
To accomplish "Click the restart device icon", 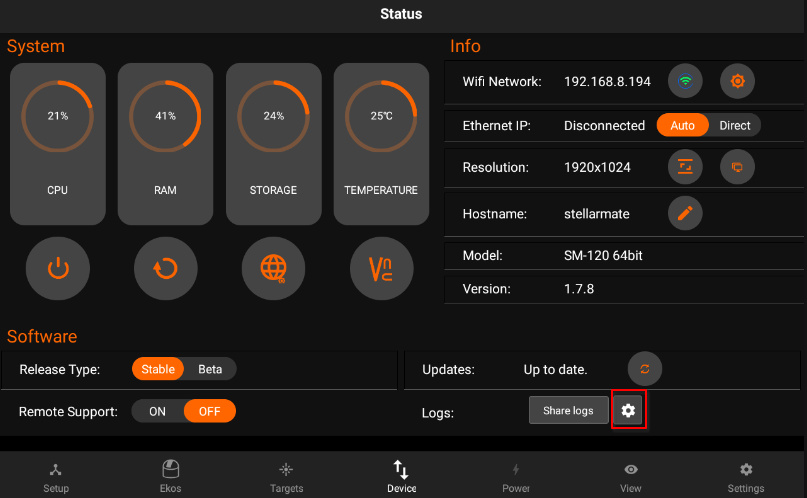I will coord(165,268).
